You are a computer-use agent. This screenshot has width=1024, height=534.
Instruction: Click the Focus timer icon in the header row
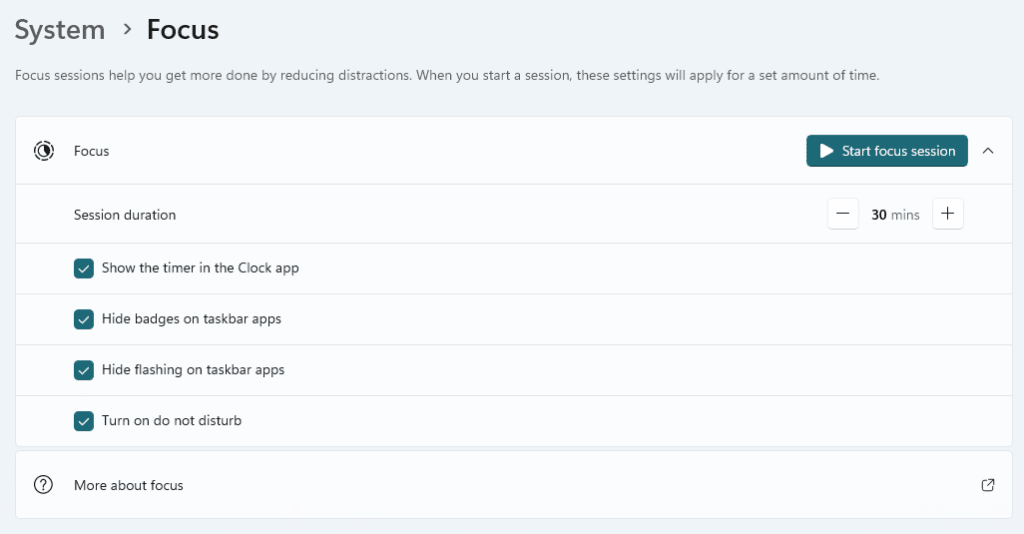click(x=44, y=151)
